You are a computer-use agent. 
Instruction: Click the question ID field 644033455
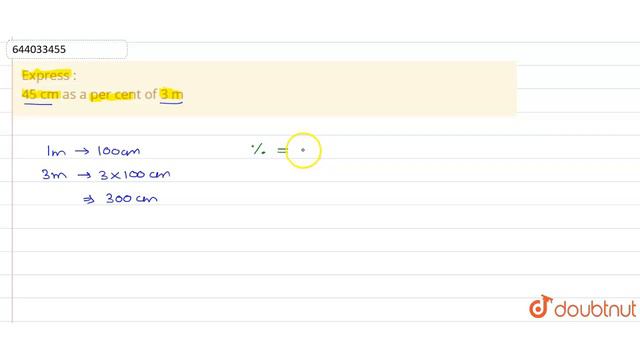click(x=67, y=49)
